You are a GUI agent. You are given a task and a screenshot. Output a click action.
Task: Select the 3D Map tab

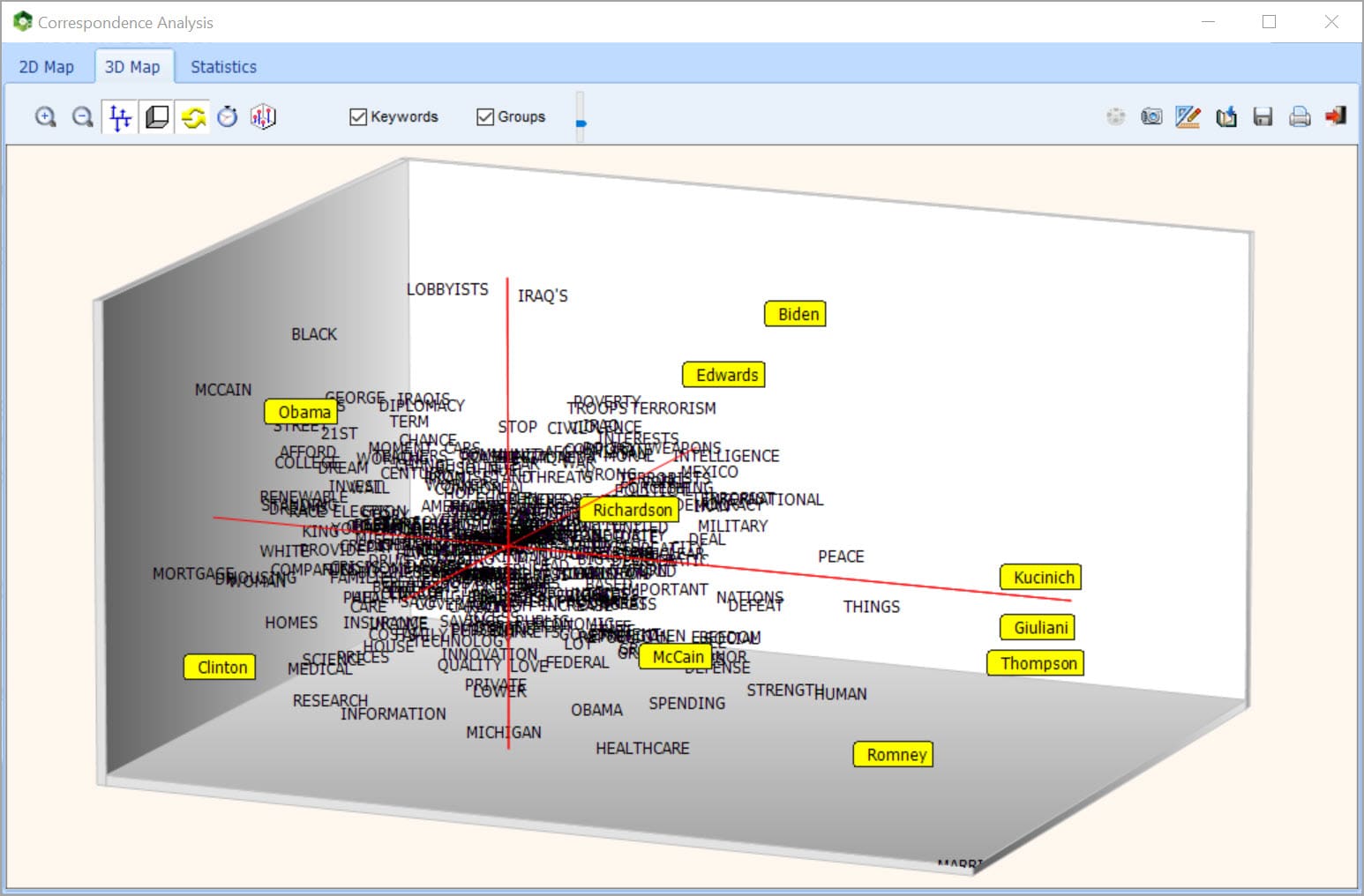point(132,67)
